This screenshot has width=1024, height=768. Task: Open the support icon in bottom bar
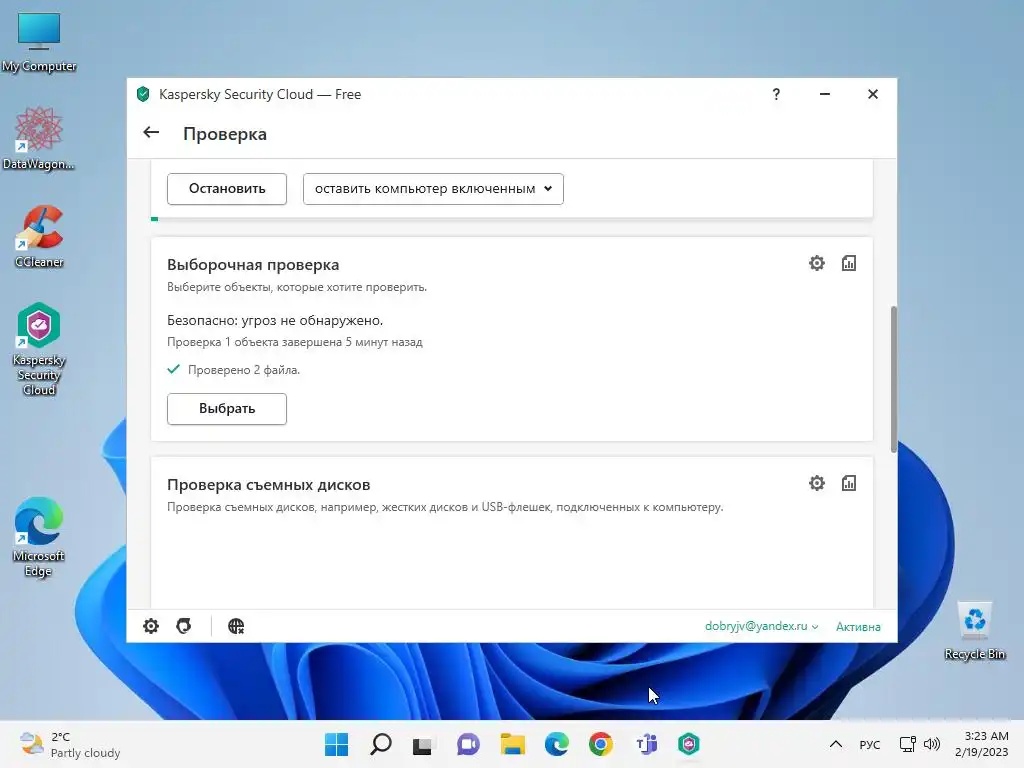pyautogui.click(x=184, y=626)
